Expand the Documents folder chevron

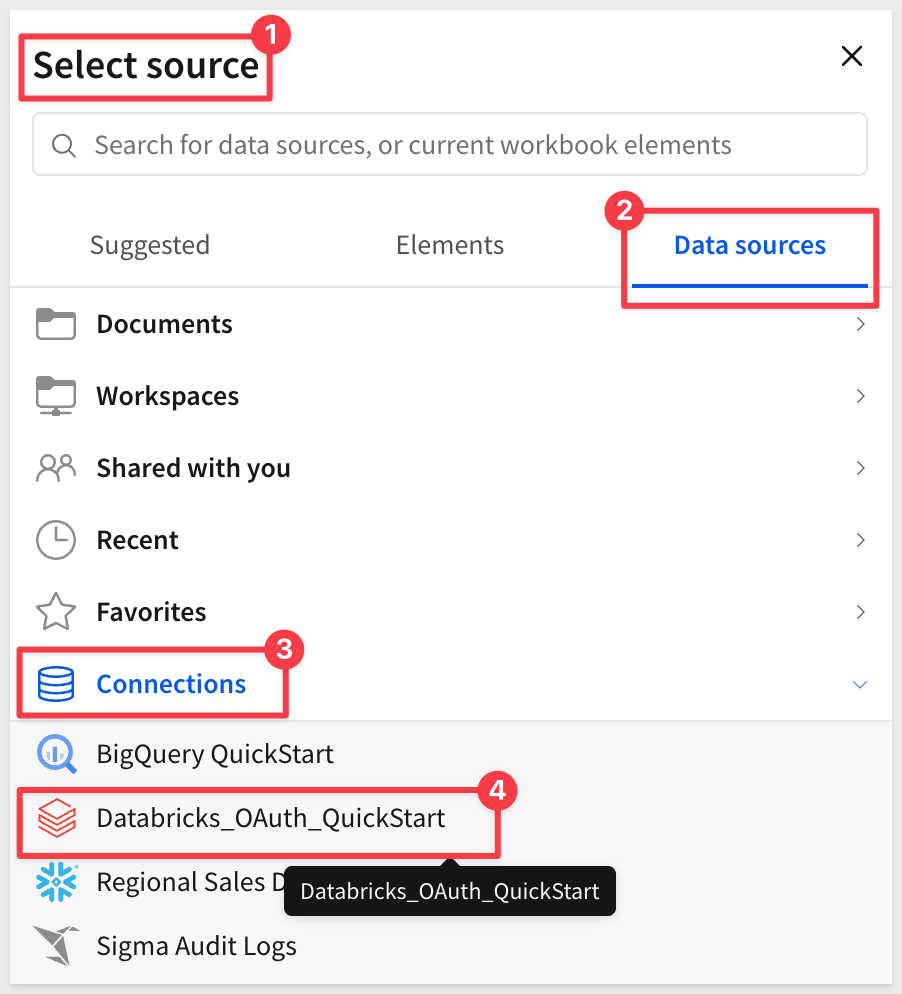pyautogui.click(x=860, y=324)
